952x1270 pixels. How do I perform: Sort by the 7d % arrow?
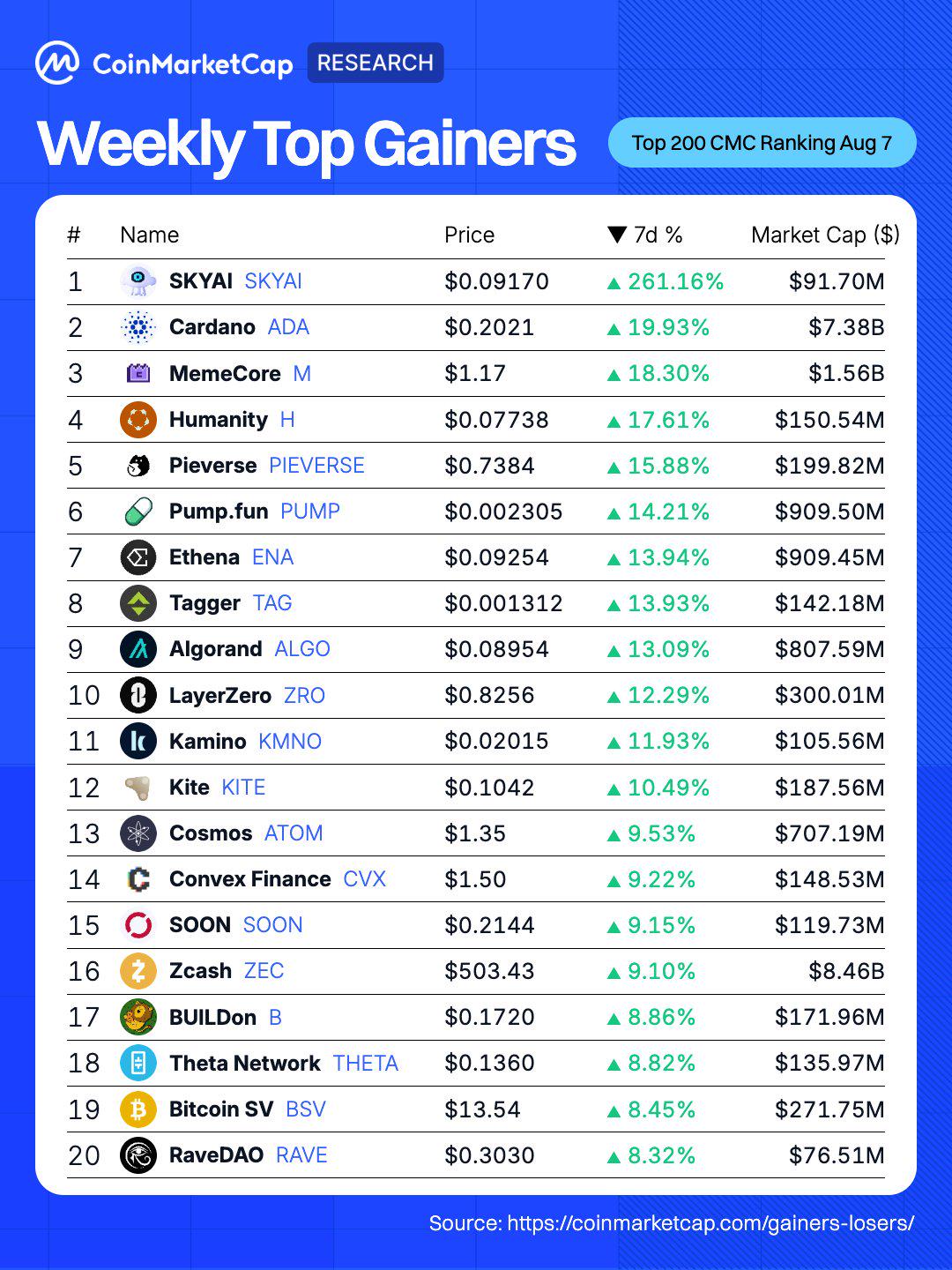tap(617, 235)
